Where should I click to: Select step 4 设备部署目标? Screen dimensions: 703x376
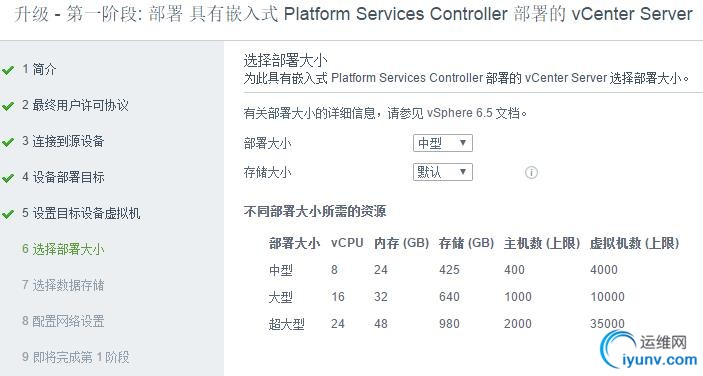tap(63, 177)
